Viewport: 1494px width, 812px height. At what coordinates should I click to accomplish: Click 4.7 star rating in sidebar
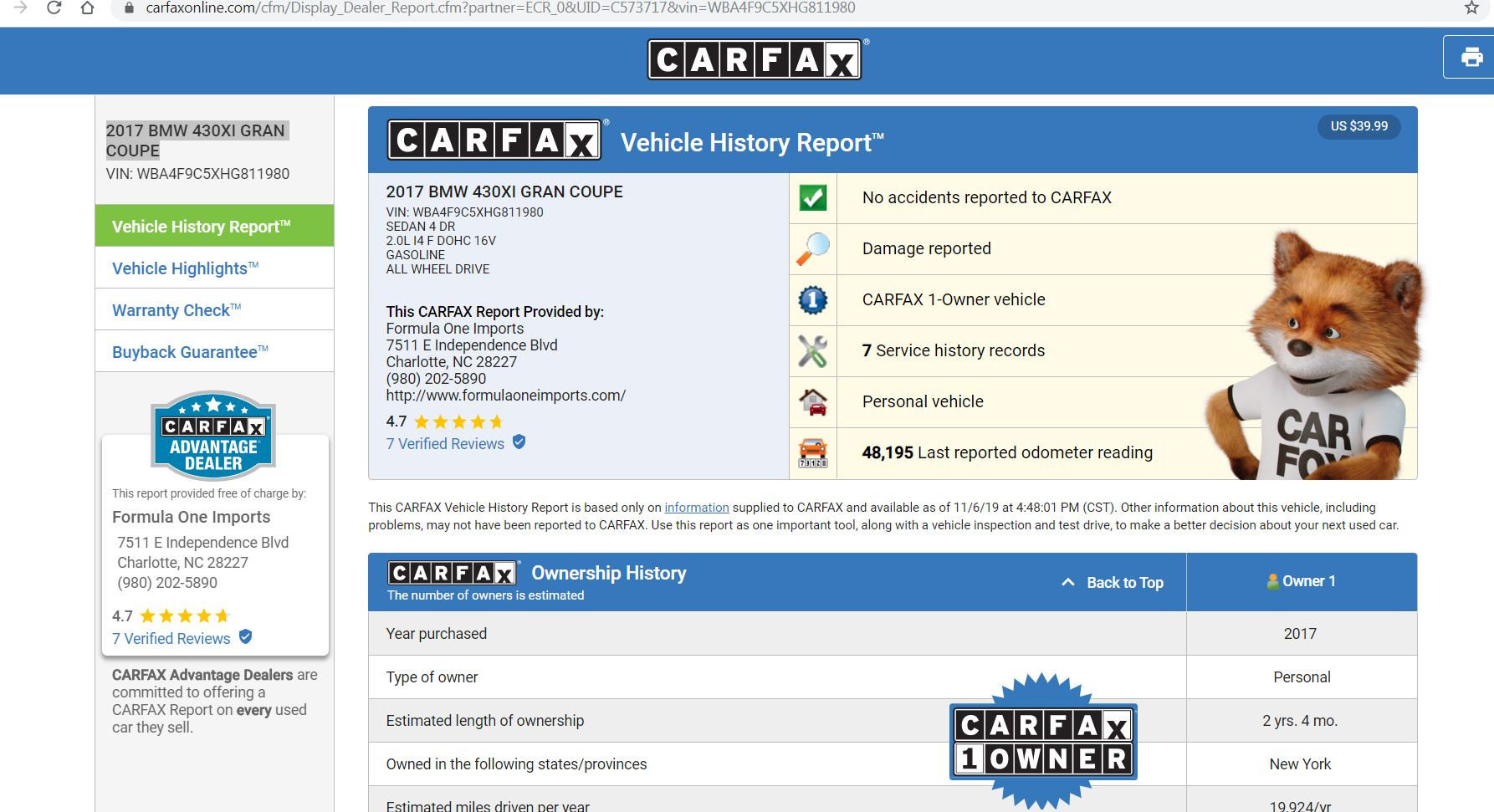[171, 616]
